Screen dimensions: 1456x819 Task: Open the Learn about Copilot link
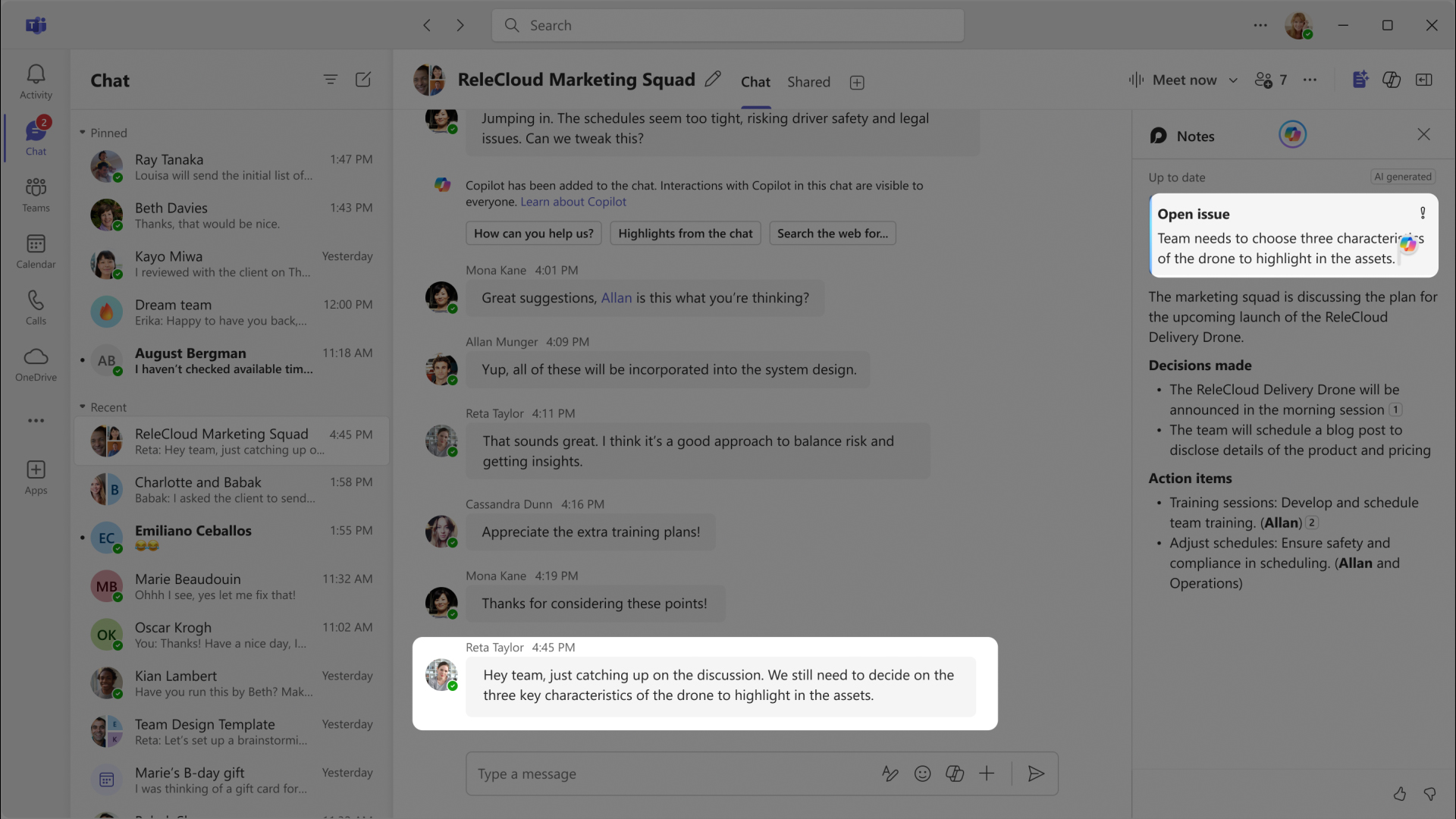click(x=573, y=202)
